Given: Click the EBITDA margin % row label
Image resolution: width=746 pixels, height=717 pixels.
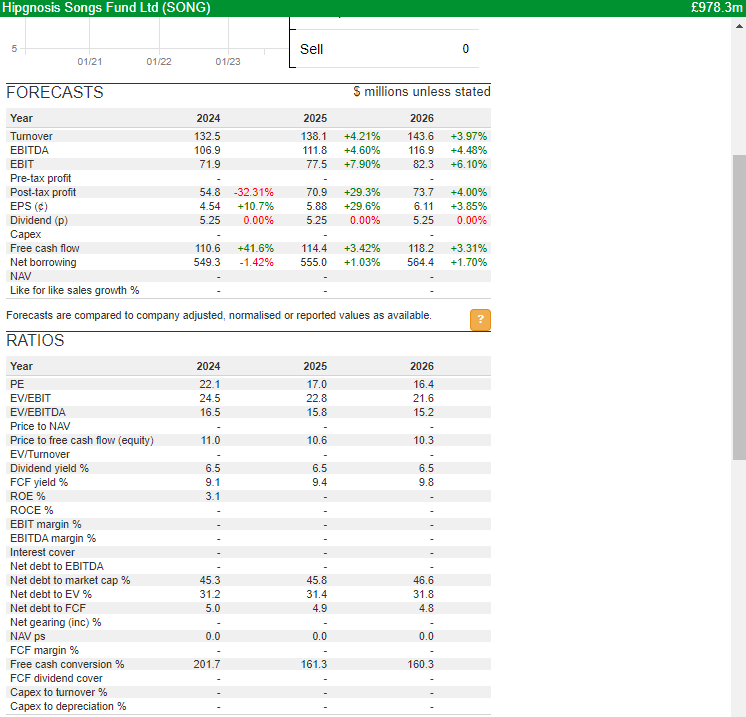Looking at the screenshot, I should [x=53, y=539].
